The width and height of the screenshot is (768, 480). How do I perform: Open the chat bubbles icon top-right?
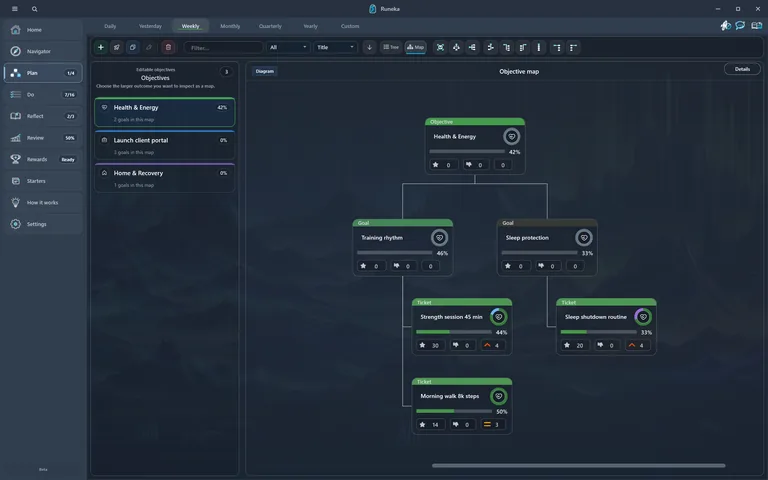[x=740, y=25]
